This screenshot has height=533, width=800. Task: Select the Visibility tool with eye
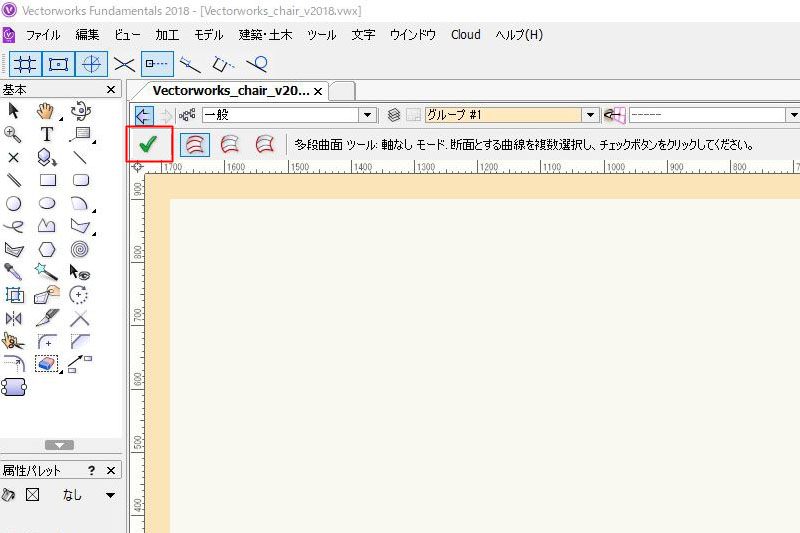(80, 272)
